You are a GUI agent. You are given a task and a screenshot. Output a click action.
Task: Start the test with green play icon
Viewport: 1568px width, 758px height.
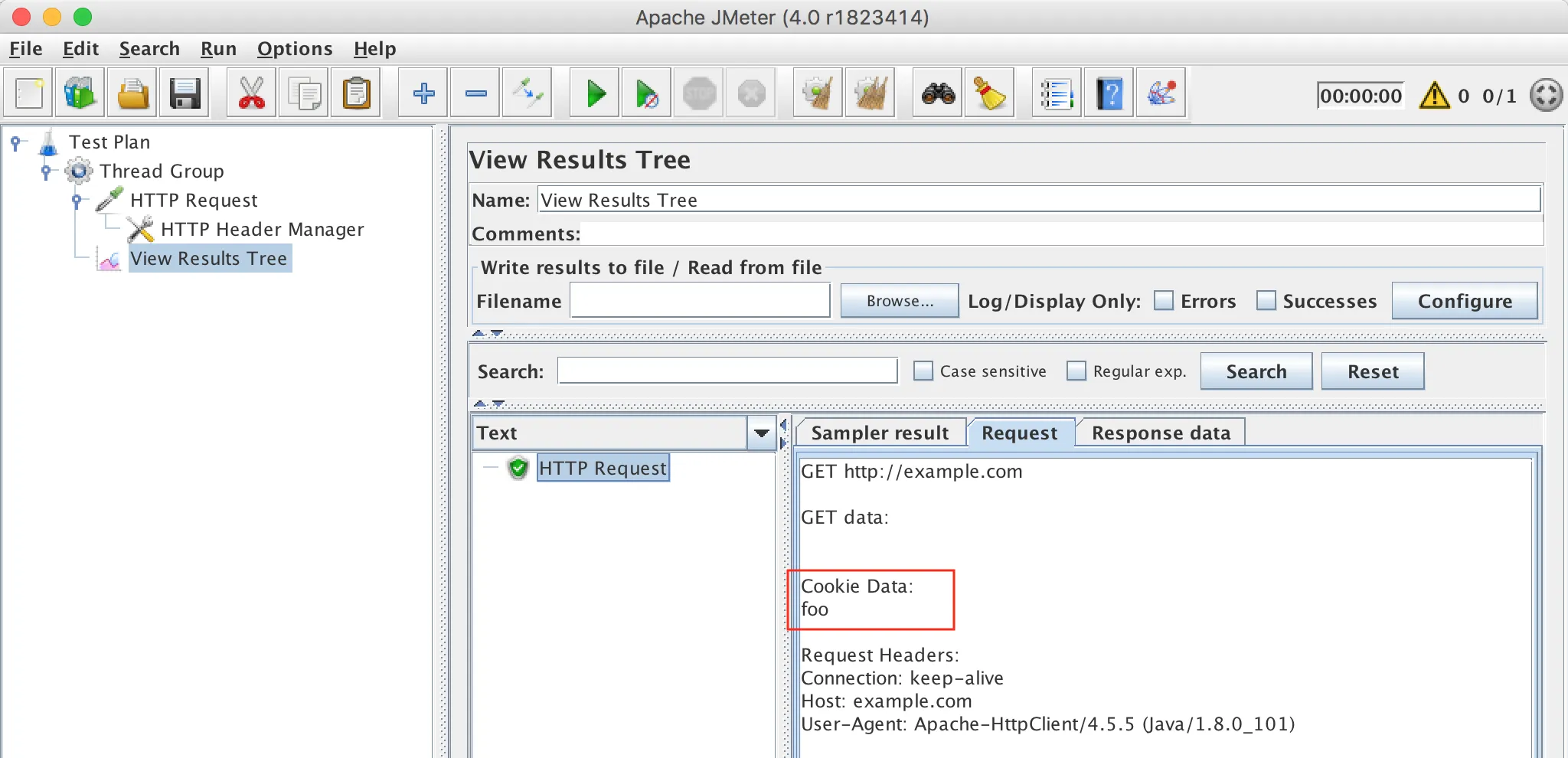[595, 93]
